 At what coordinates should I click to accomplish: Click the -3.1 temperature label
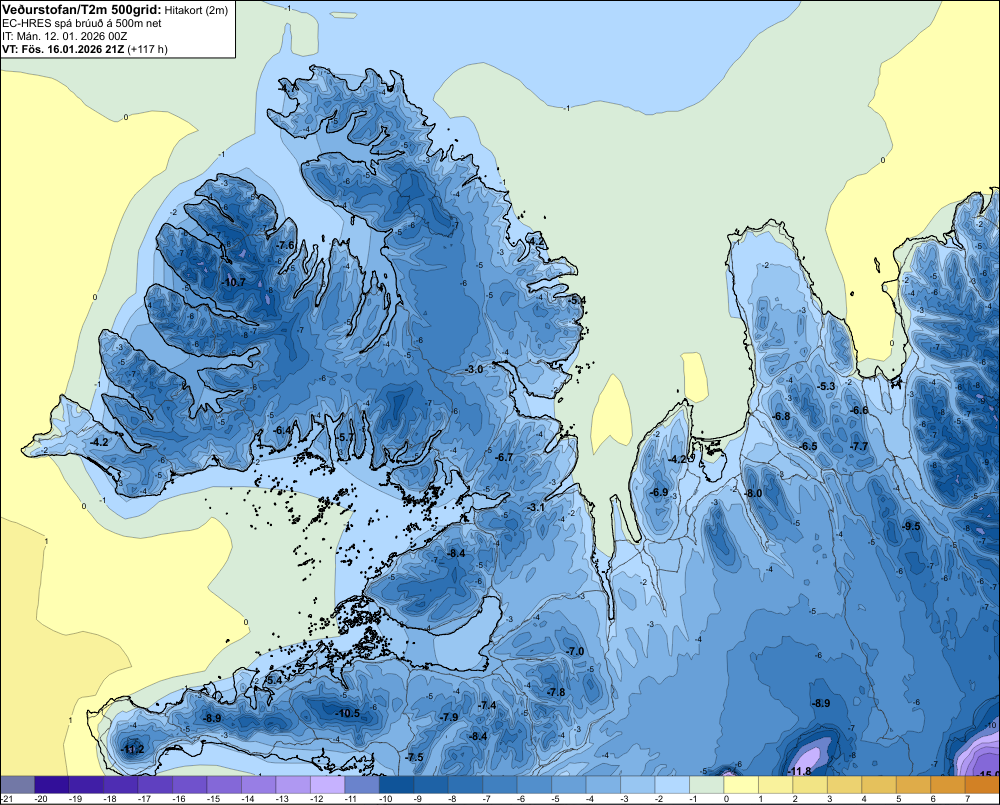tap(536, 507)
